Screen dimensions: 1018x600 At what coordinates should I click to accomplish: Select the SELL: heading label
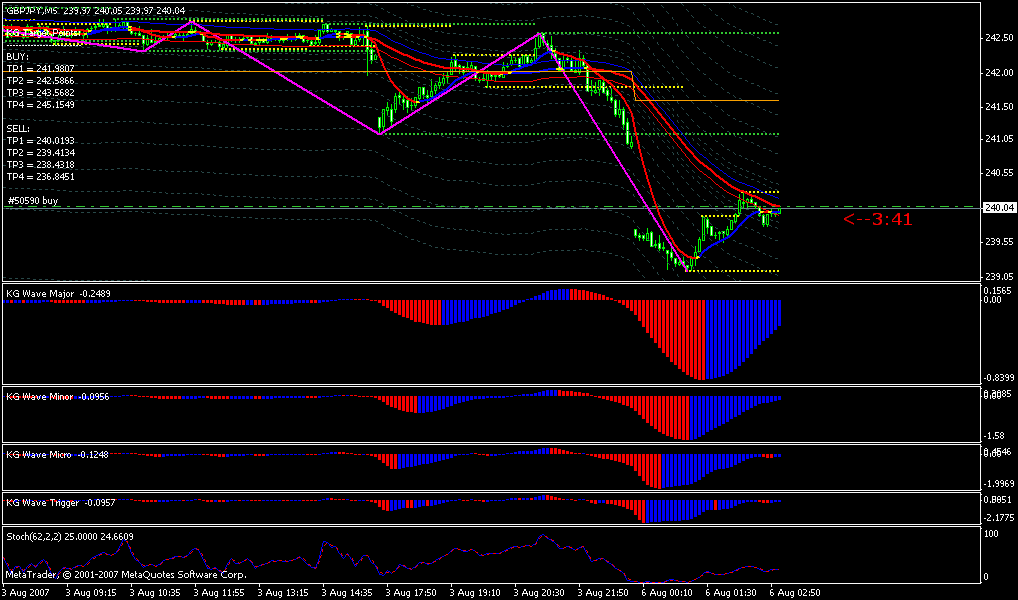pos(18,129)
